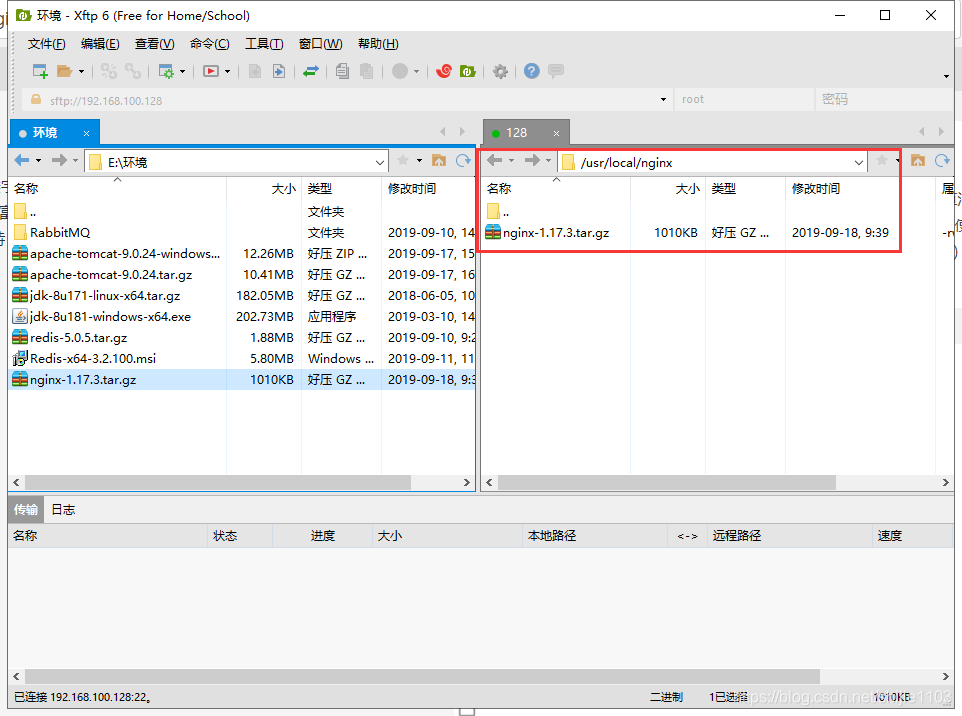Viewport: 962px width, 716px height.
Task: Expand the E:\环境 path dropdown
Action: click(x=380, y=163)
